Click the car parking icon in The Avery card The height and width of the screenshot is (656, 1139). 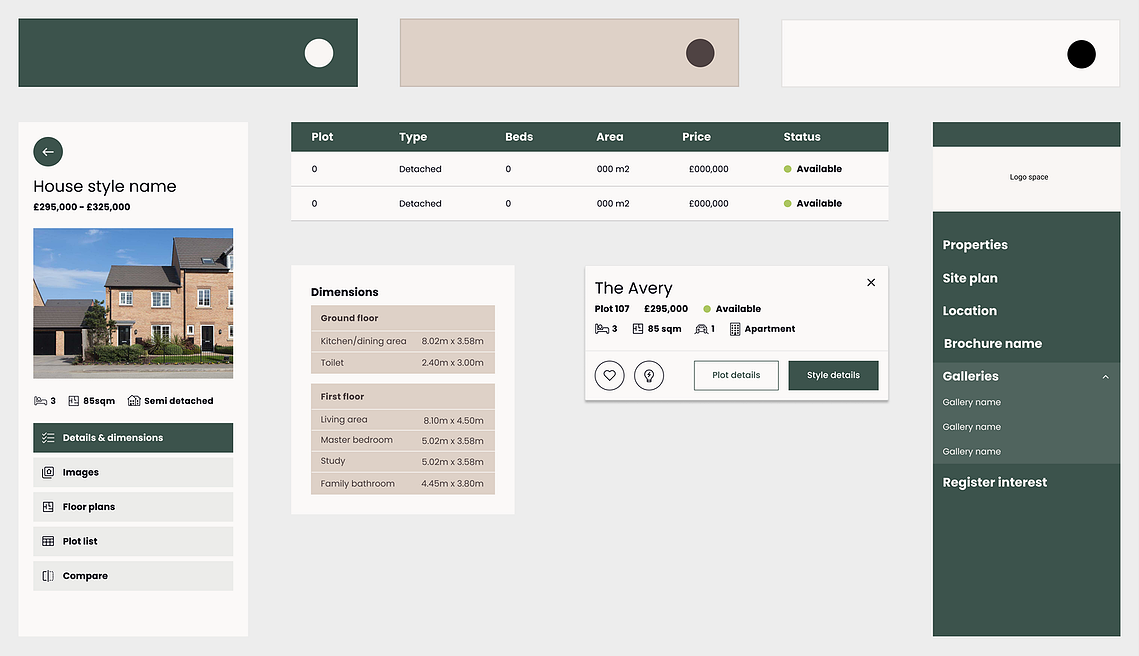click(701, 329)
